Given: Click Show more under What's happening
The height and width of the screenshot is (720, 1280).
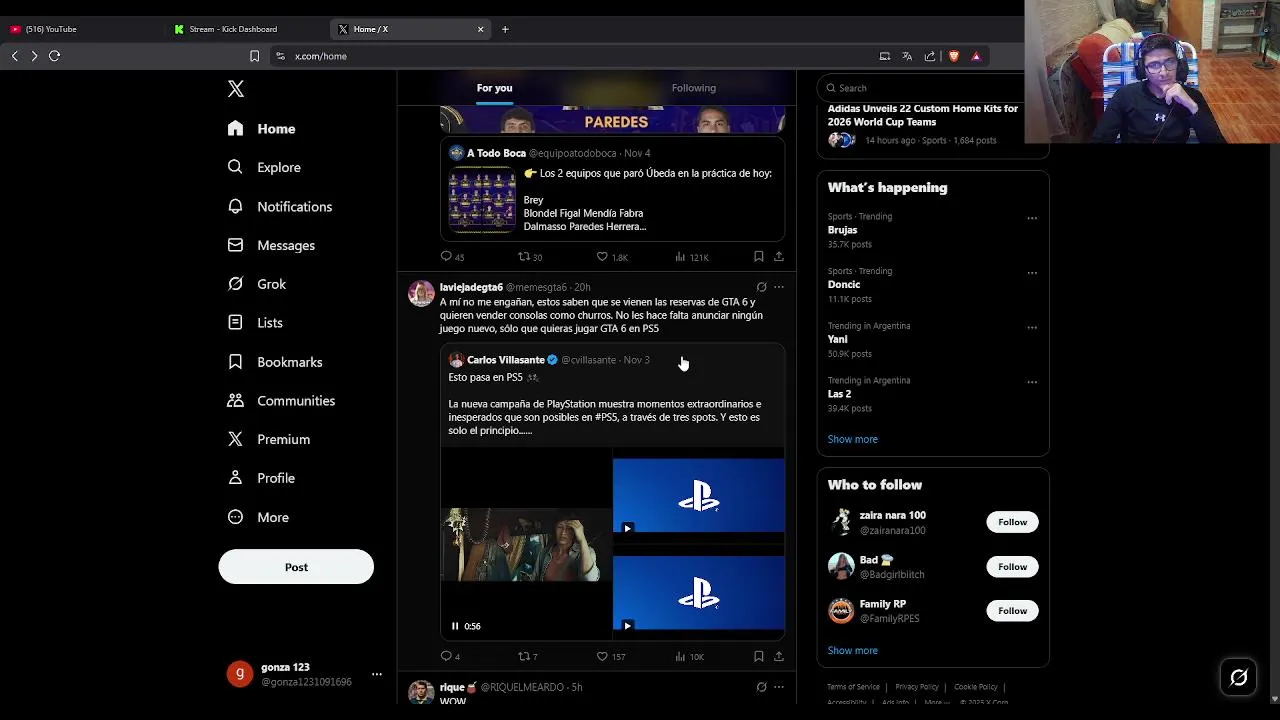Looking at the screenshot, I should (853, 439).
